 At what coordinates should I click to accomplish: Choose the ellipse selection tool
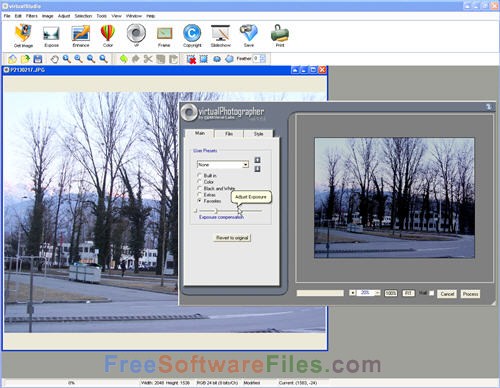(217, 59)
